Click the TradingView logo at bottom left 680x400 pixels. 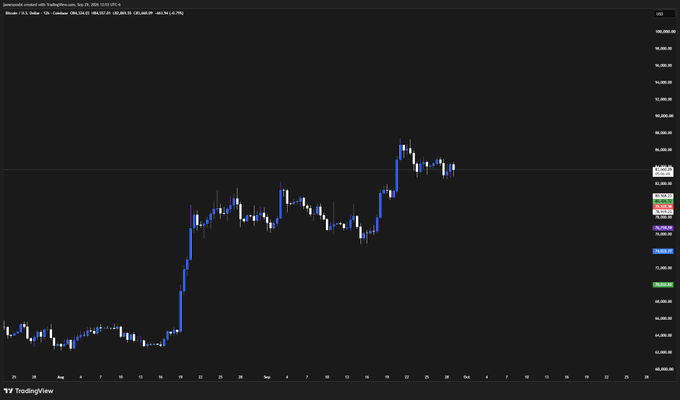pos(28,391)
